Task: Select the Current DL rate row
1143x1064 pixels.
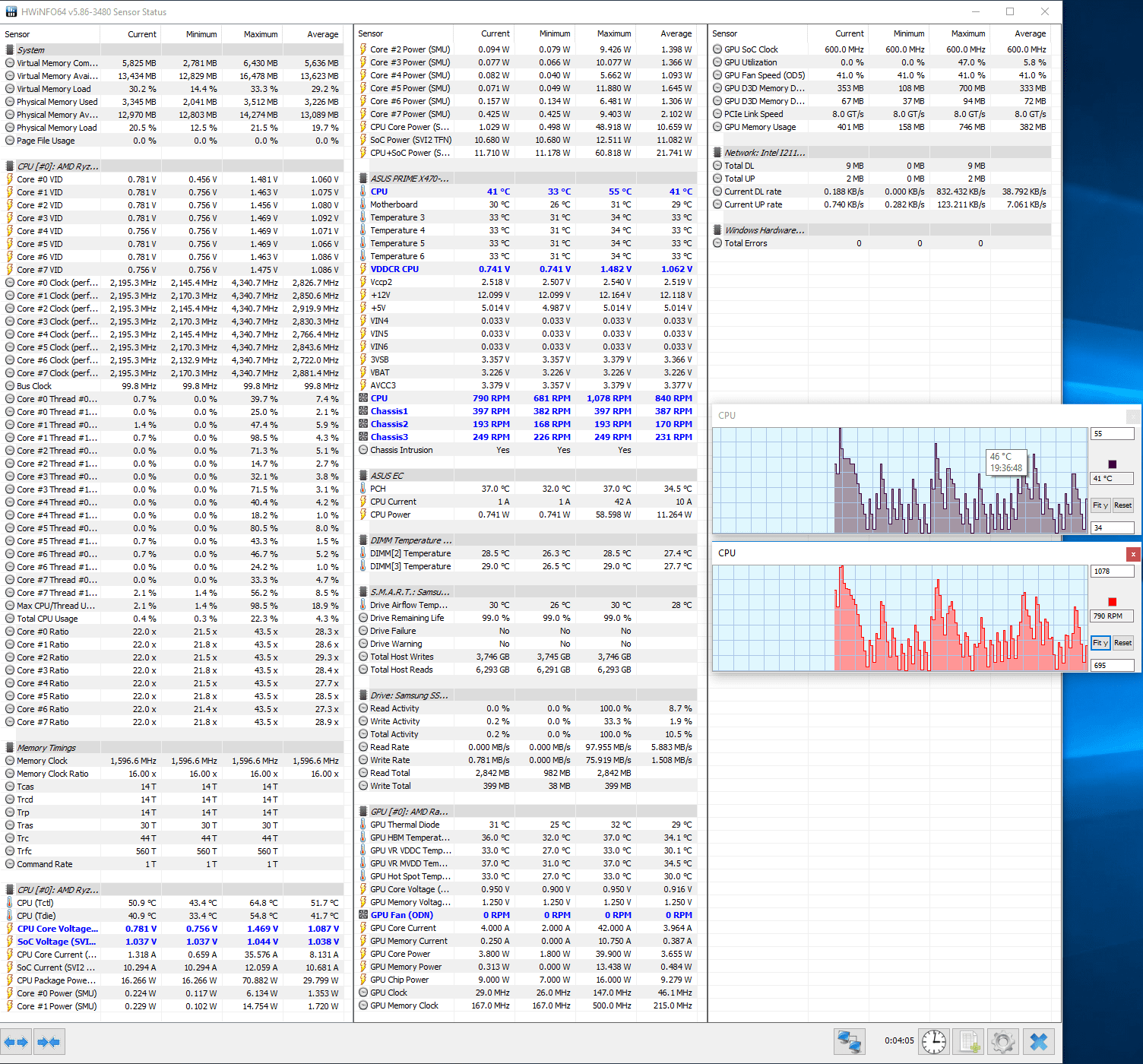Action: point(881,192)
